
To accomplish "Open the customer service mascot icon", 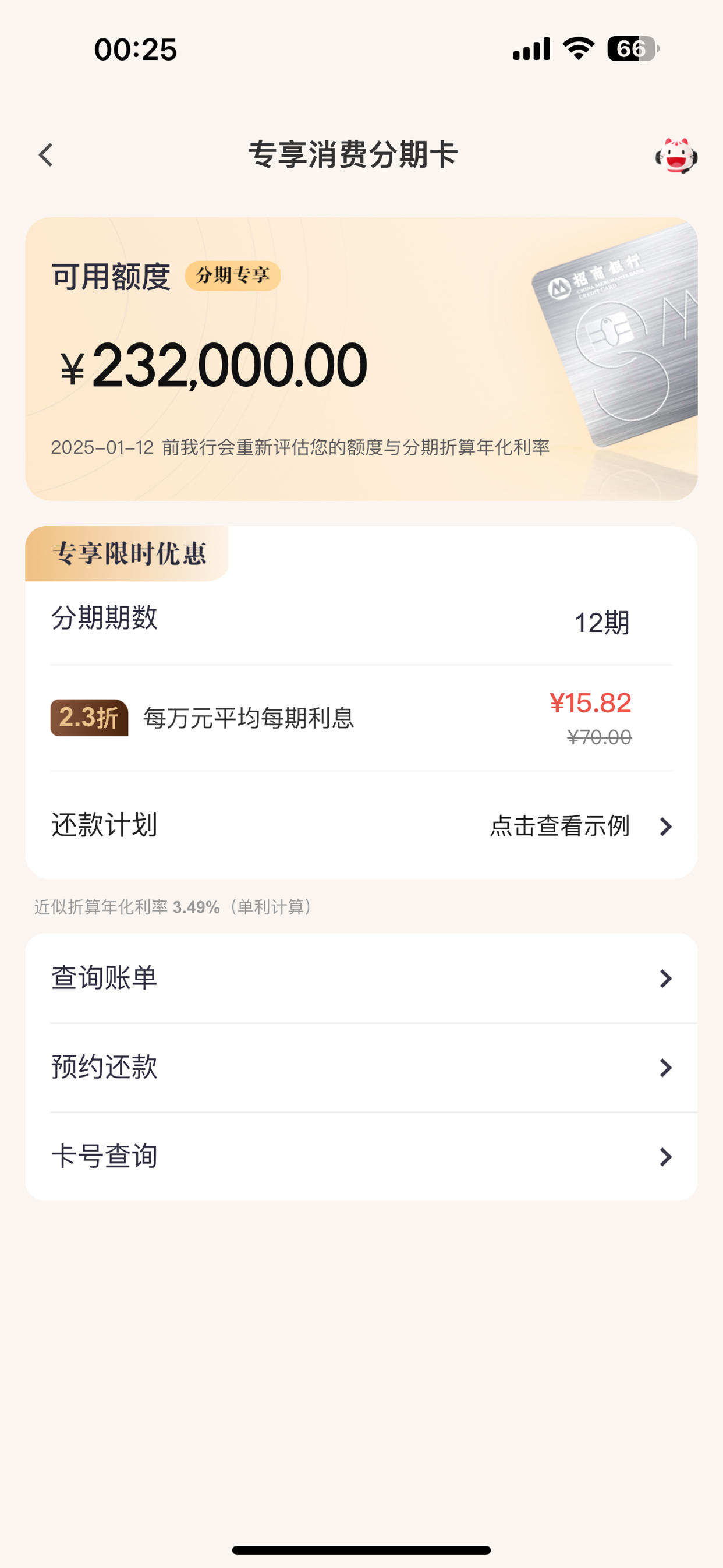I will [676, 156].
